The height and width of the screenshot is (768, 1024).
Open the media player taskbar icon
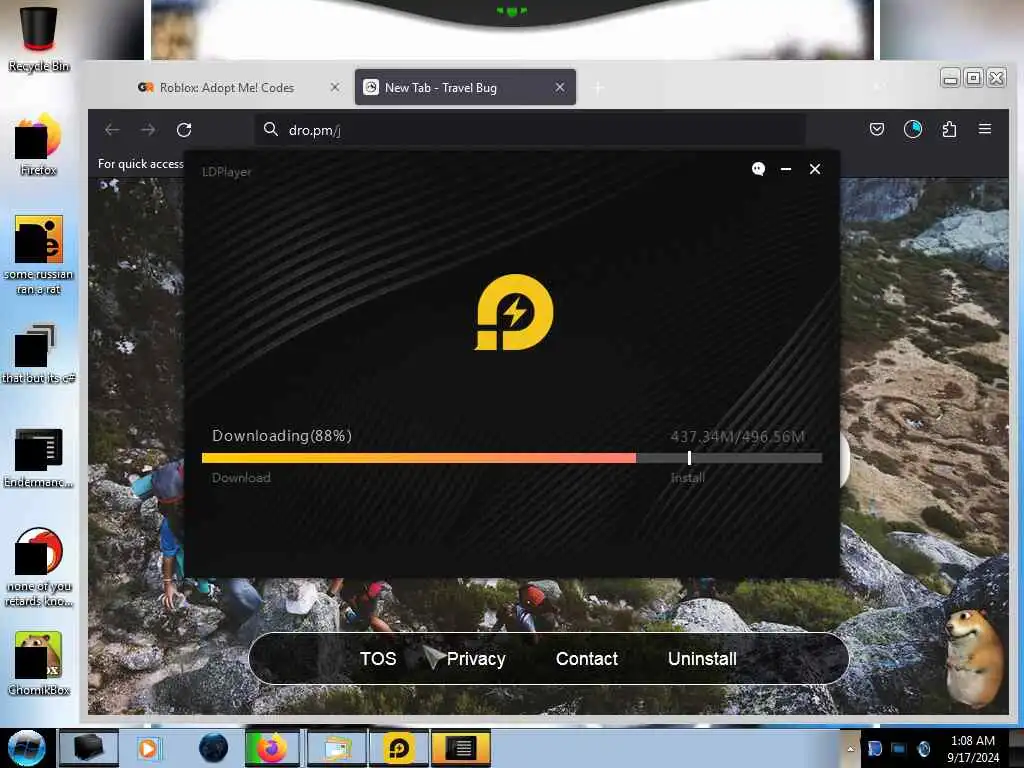pos(148,748)
